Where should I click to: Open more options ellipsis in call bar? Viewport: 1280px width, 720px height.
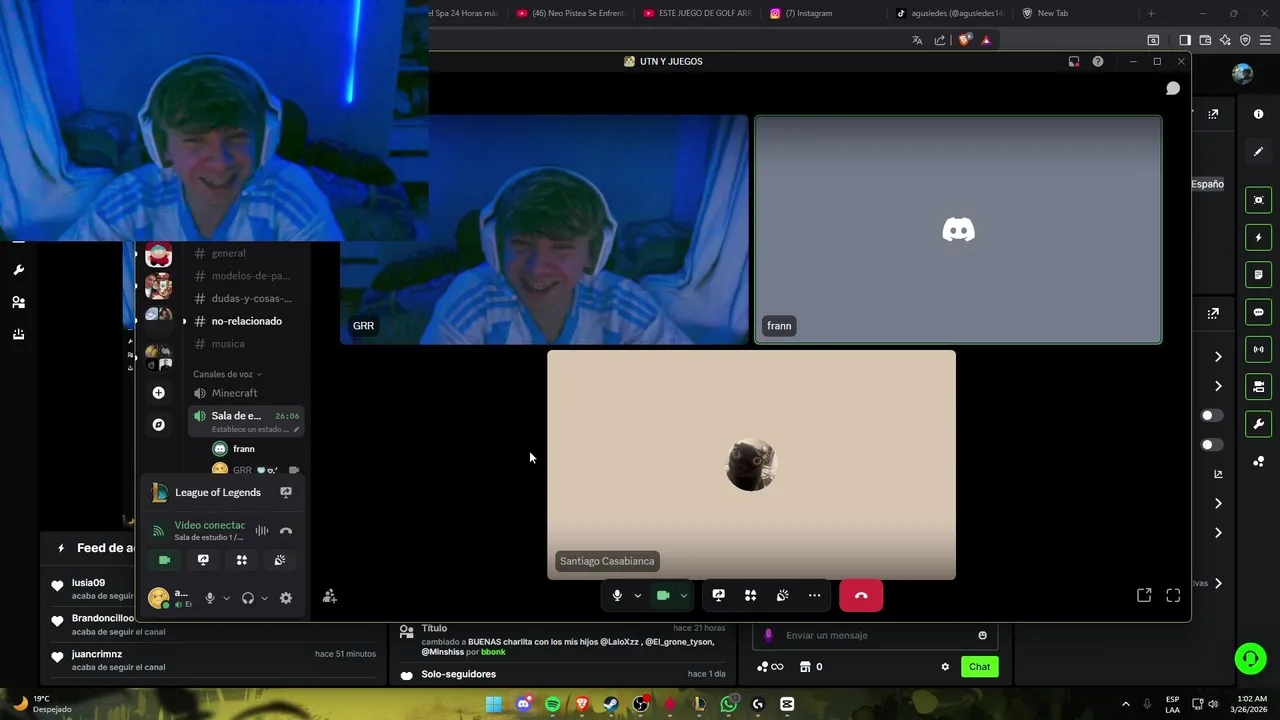(x=814, y=595)
